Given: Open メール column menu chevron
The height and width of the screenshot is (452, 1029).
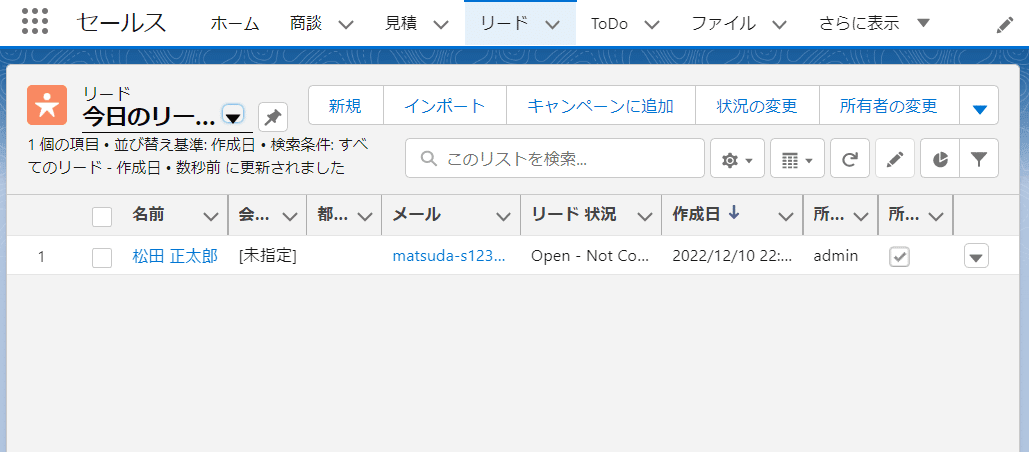Looking at the screenshot, I should 503,216.
